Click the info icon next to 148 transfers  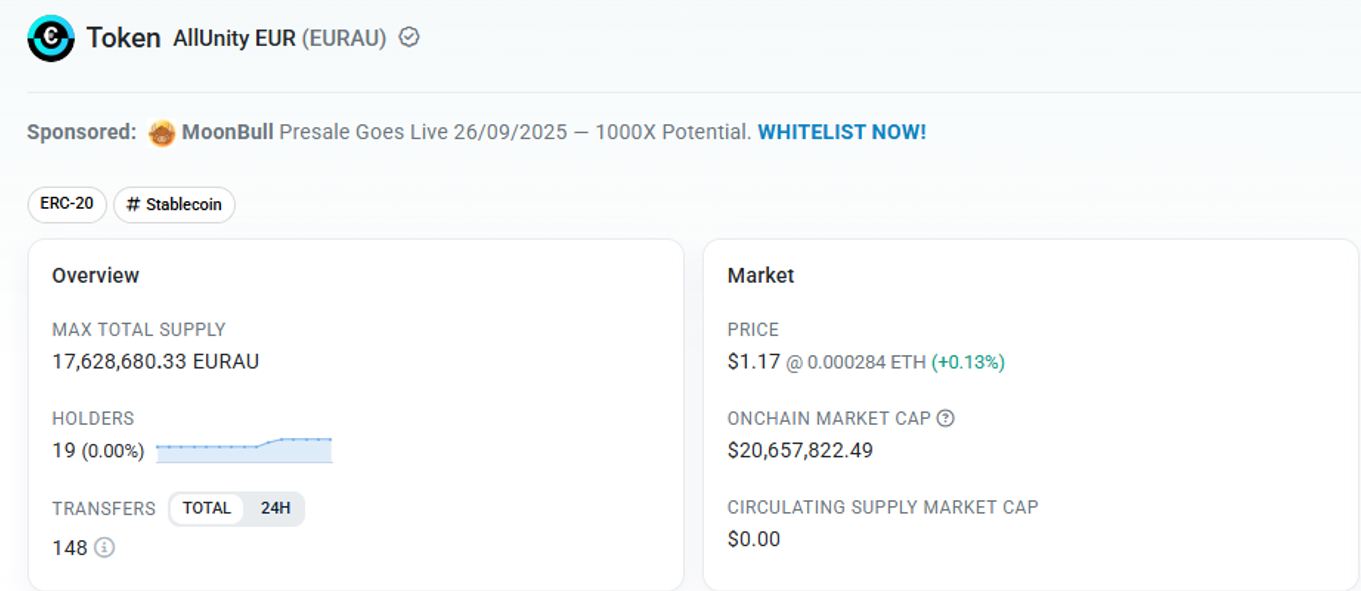coord(104,548)
